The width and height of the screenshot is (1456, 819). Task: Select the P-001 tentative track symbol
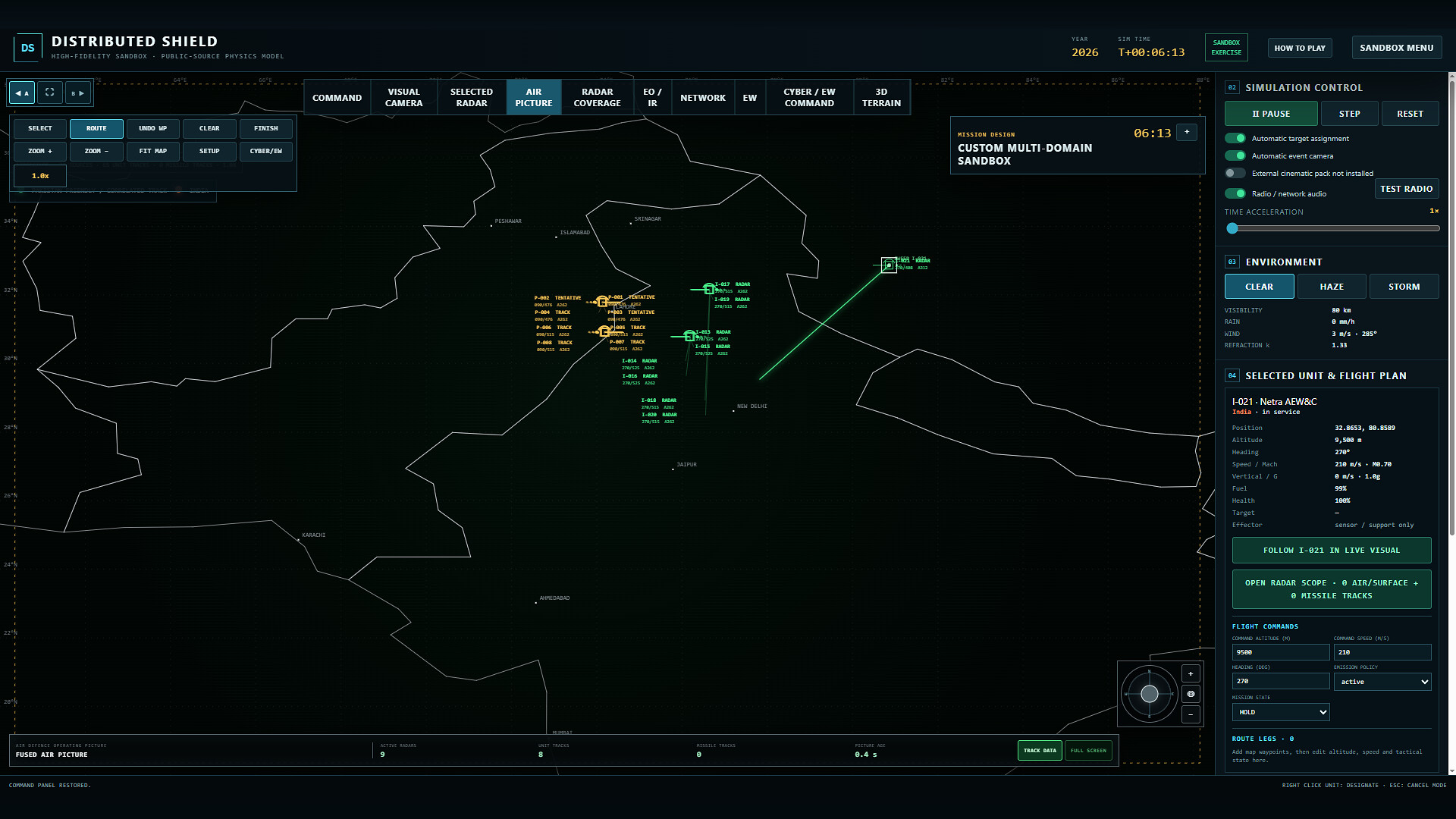coord(601,302)
